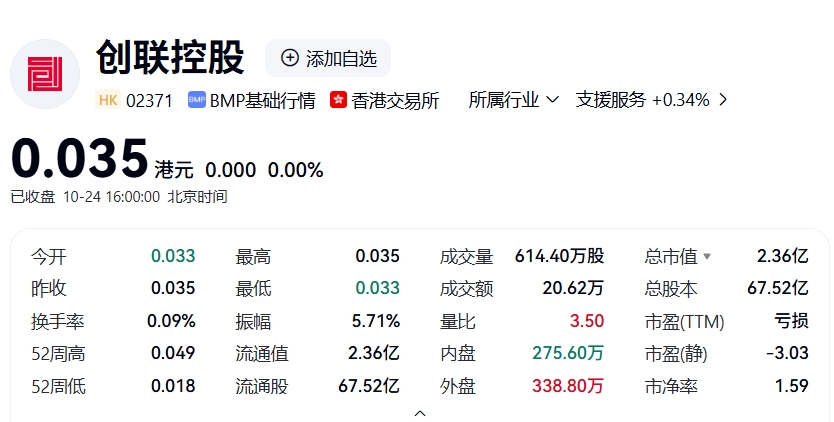Click the 量比 value 3.50

[587, 322]
